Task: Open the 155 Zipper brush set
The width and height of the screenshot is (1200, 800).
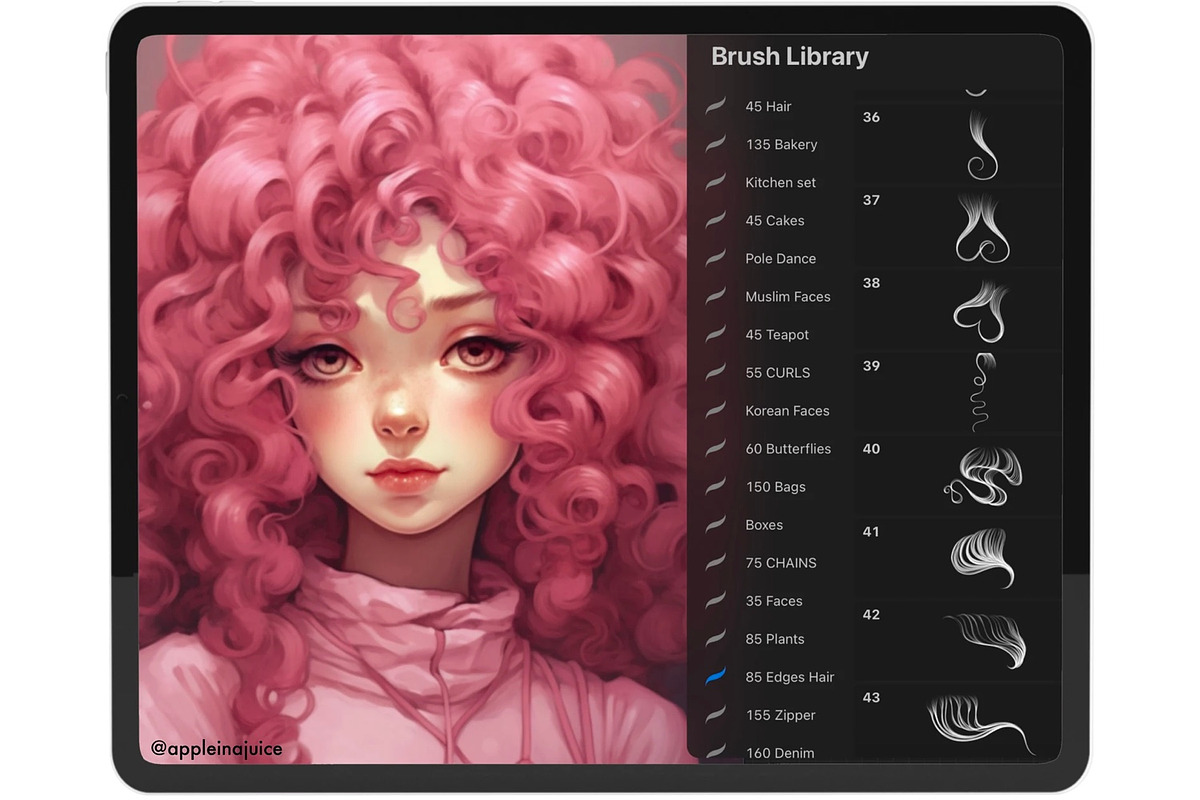Action: click(780, 715)
